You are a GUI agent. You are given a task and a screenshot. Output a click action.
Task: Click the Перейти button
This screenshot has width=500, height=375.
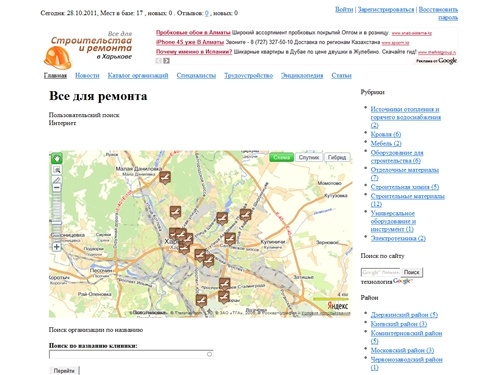click(x=64, y=371)
